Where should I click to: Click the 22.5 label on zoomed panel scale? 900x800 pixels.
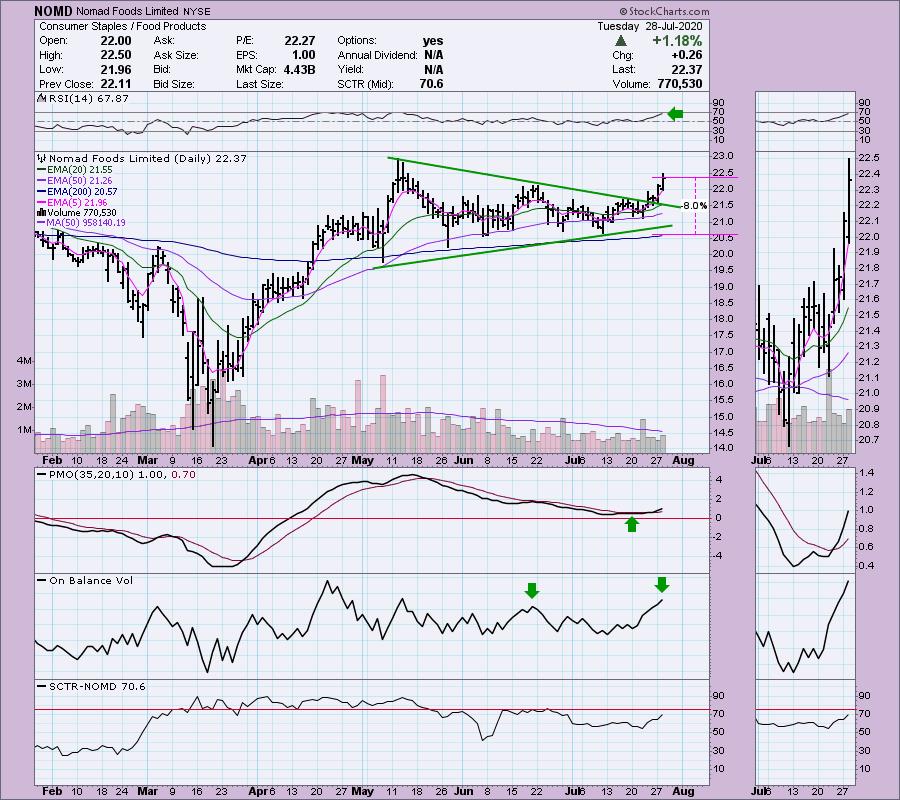click(x=868, y=158)
